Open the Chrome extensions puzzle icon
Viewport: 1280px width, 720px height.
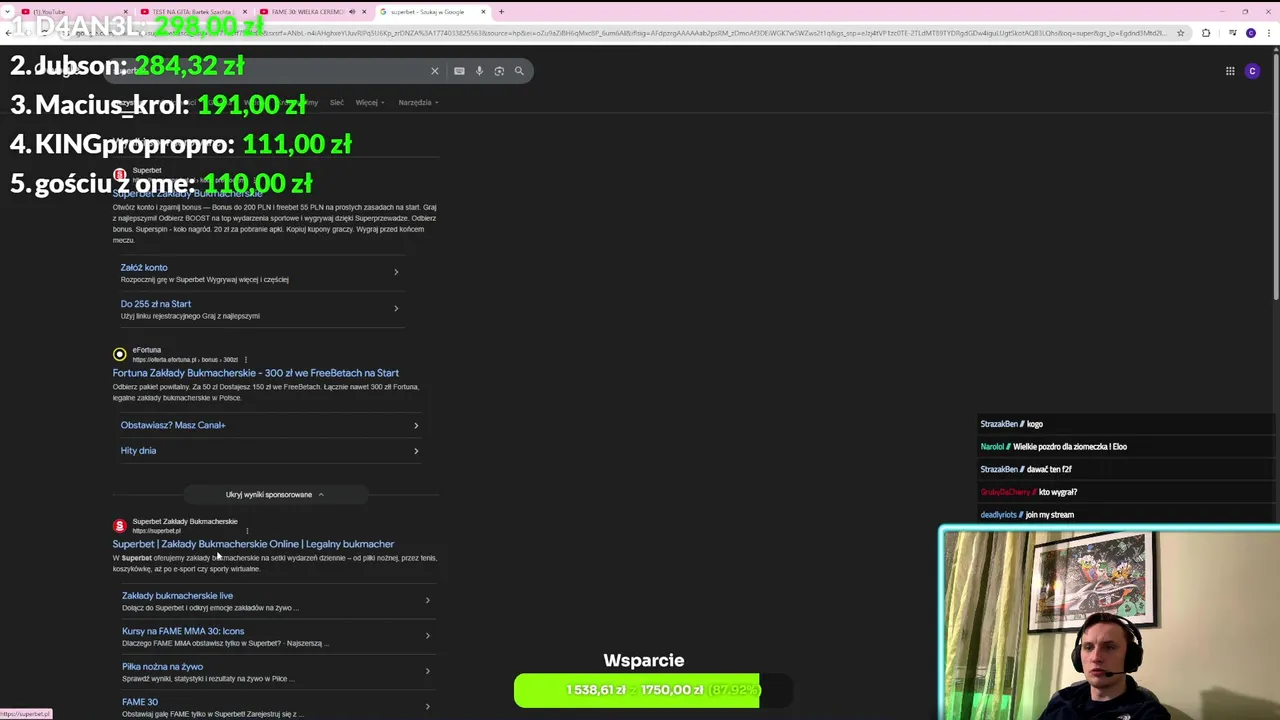pos(1206,33)
